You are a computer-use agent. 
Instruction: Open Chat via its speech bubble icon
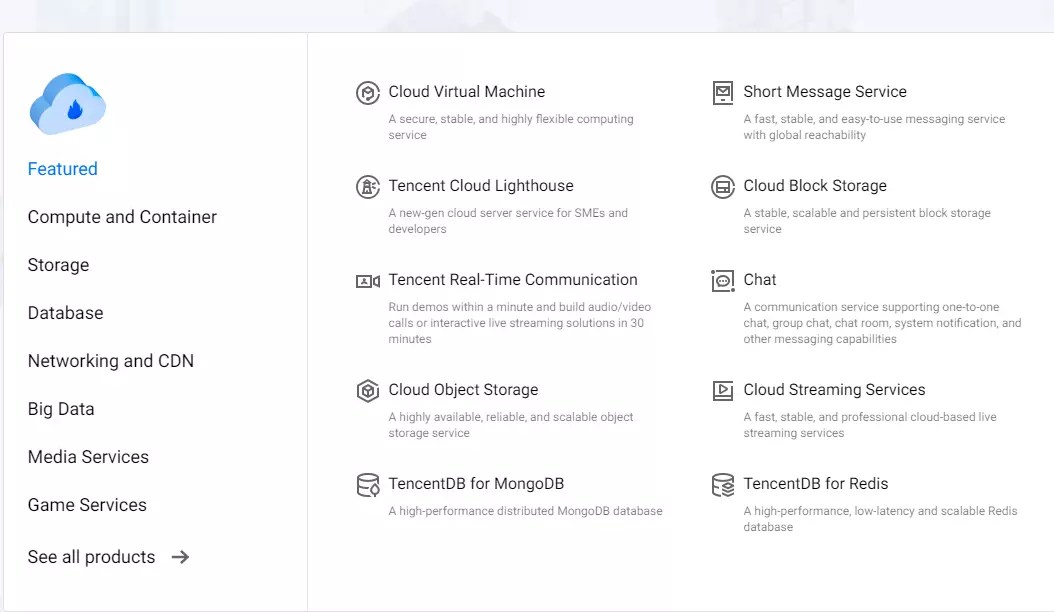[x=722, y=280]
